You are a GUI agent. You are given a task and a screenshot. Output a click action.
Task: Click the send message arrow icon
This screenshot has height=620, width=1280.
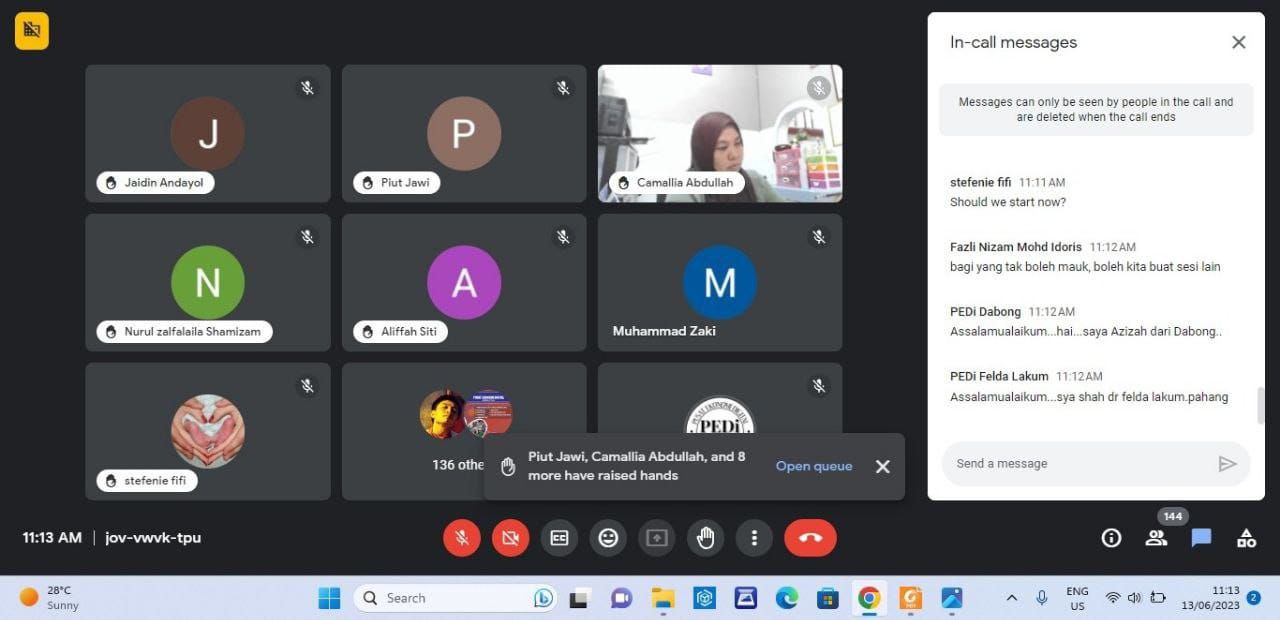coord(1227,464)
